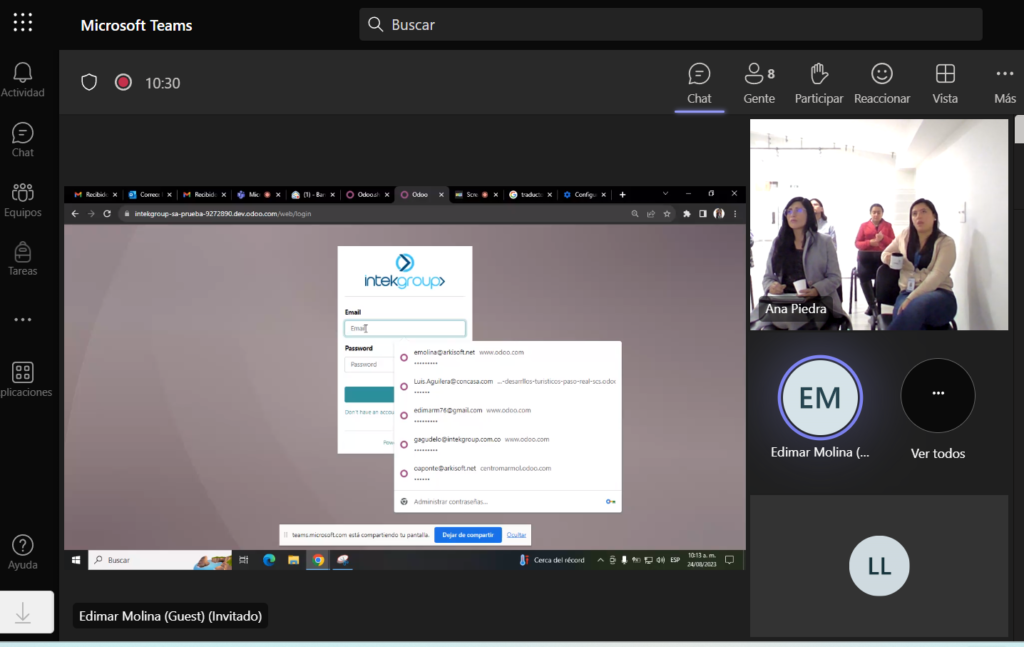Viewport: 1024px width, 647px height.
Task: Open the Windows Start menu
Action: click(x=76, y=560)
